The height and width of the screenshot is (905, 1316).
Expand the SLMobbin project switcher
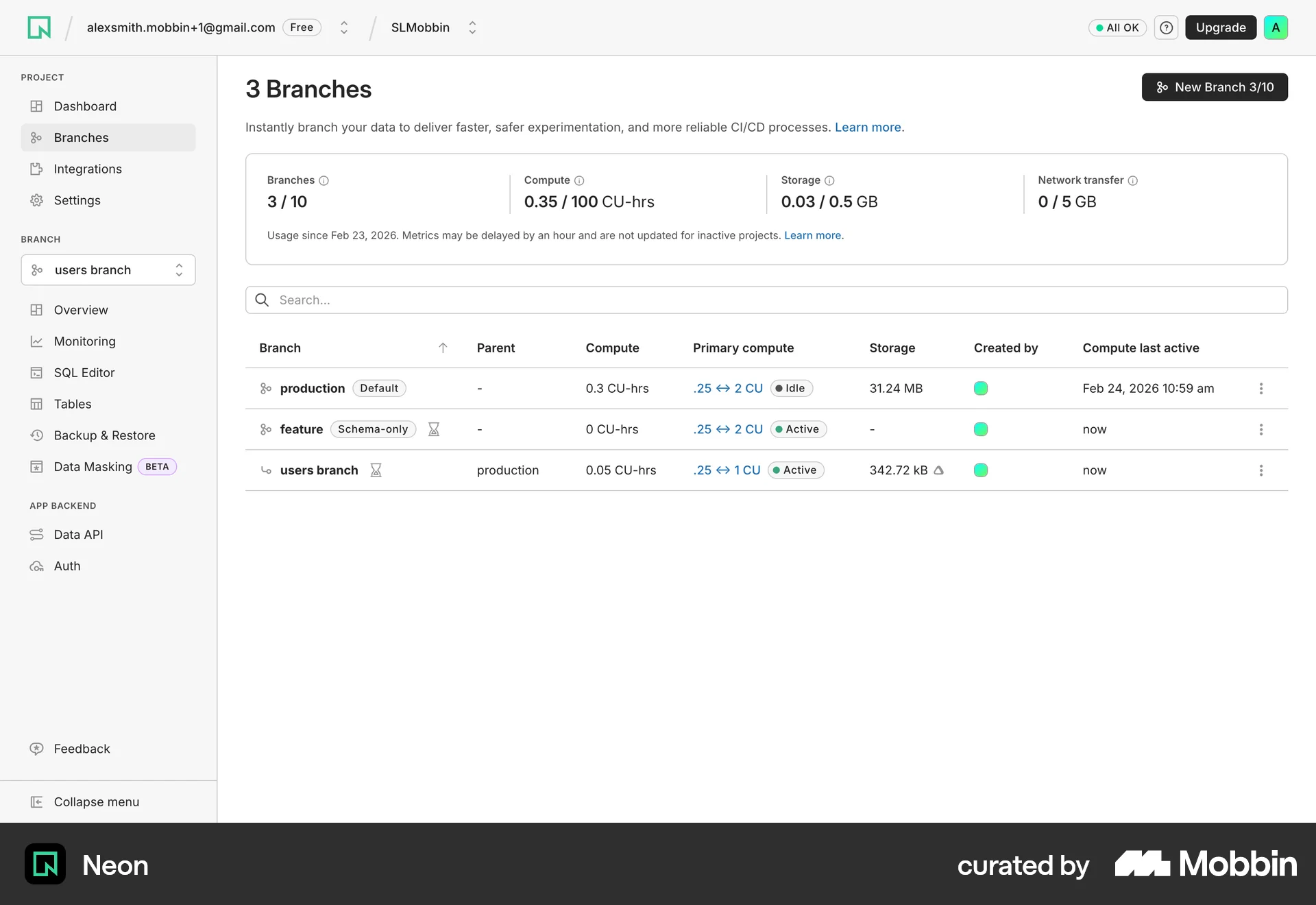(472, 27)
